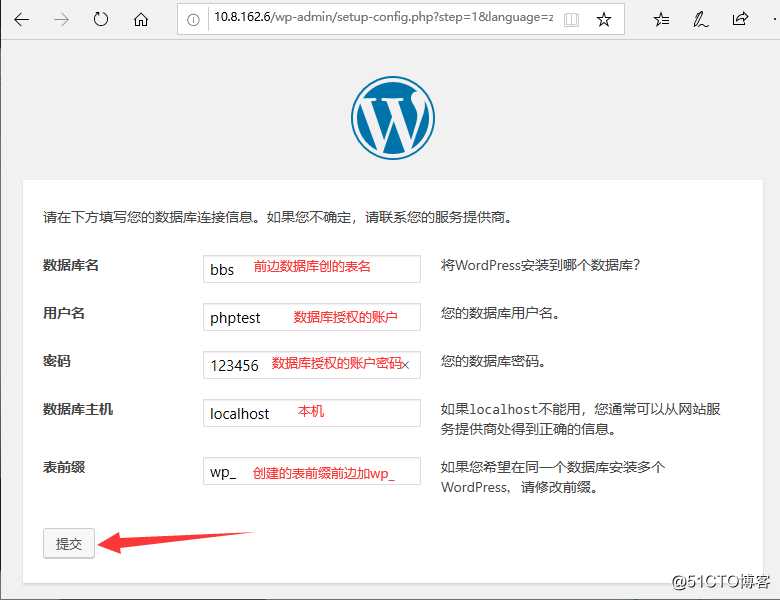This screenshot has width=780, height=600.
Task: Click the 密码 label
Action: click(57, 361)
